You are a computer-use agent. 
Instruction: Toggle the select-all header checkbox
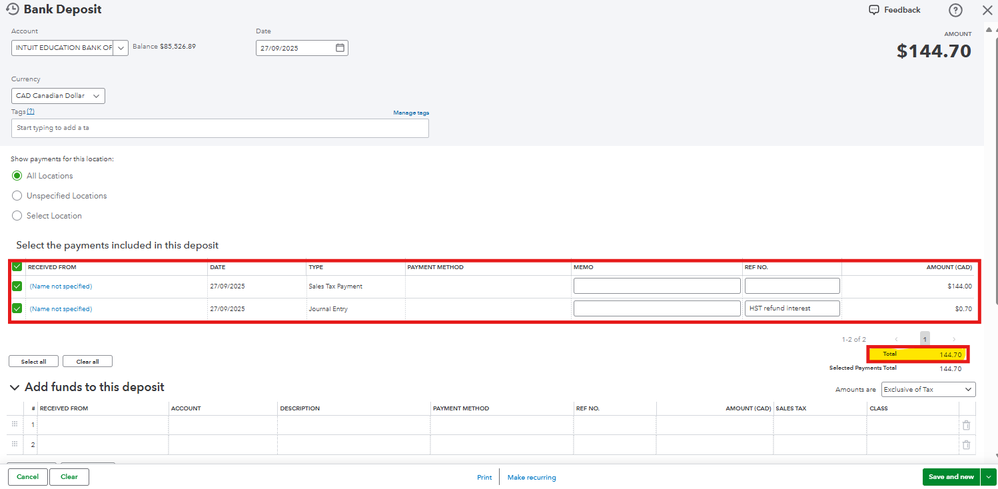click(x=17, y=267)
